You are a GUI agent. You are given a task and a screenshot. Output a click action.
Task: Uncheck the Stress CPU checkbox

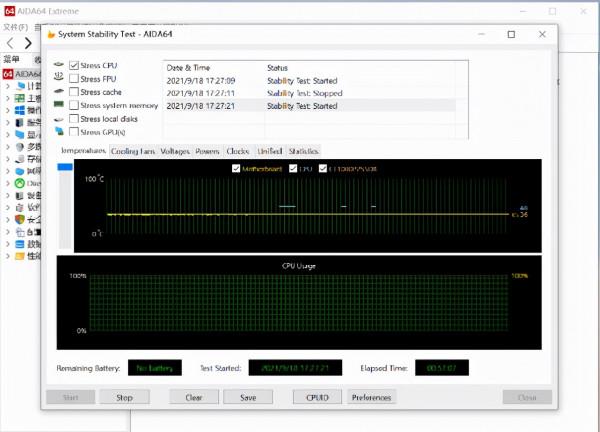point(74,65)
